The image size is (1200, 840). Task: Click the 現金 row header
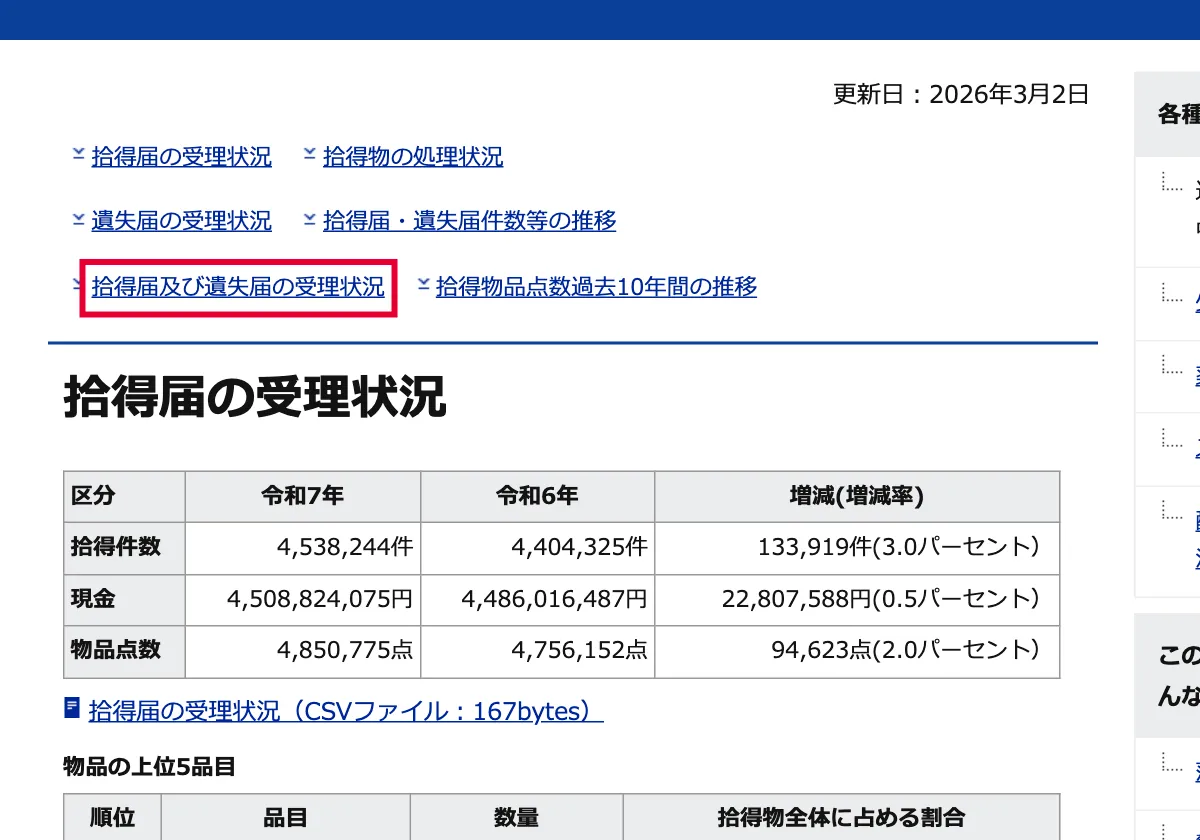(124, 600)
